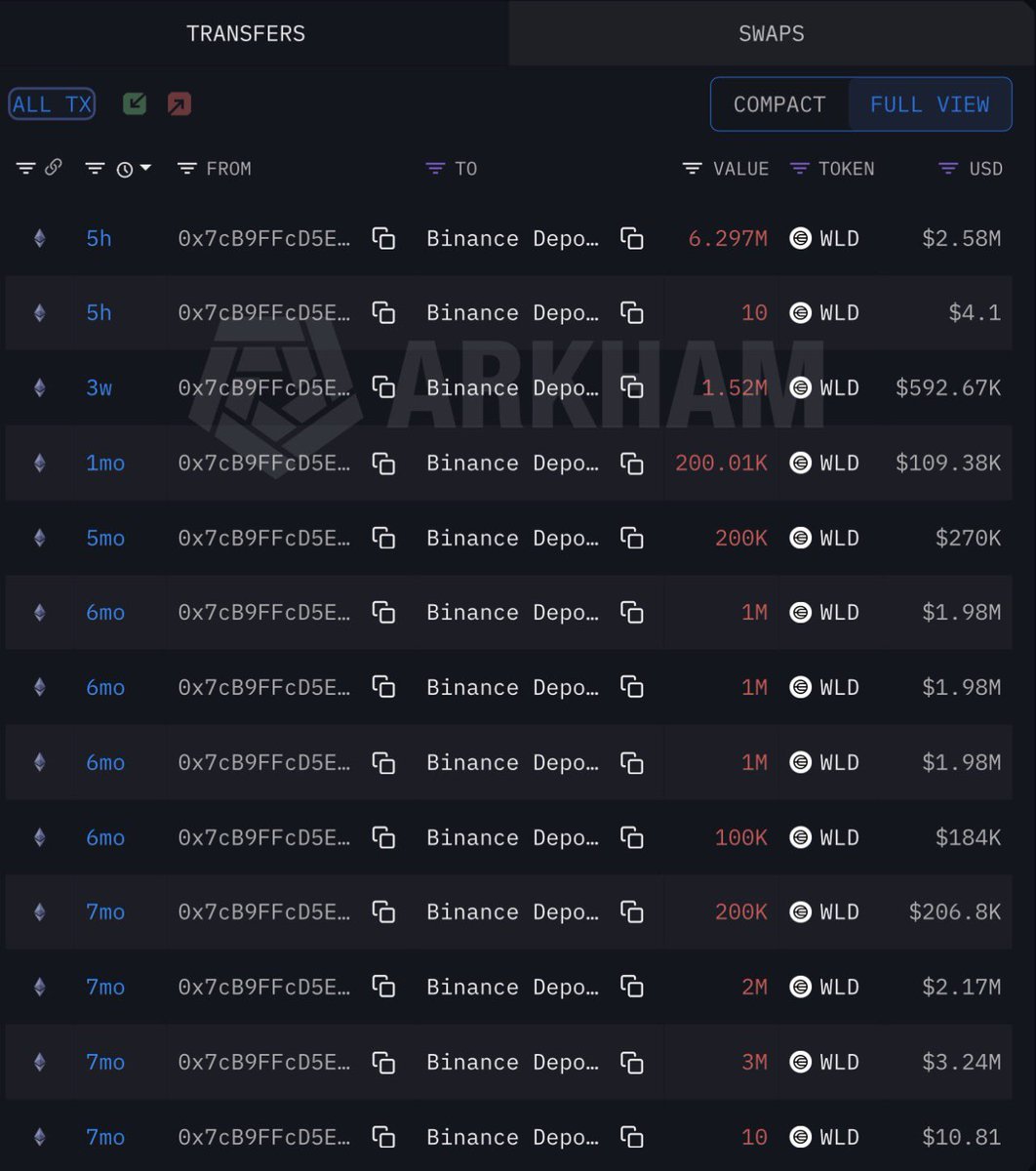Show only outgoing transfers (red arrow)
Viewport: 1036px width, 1171px height.
pos(179,103)
